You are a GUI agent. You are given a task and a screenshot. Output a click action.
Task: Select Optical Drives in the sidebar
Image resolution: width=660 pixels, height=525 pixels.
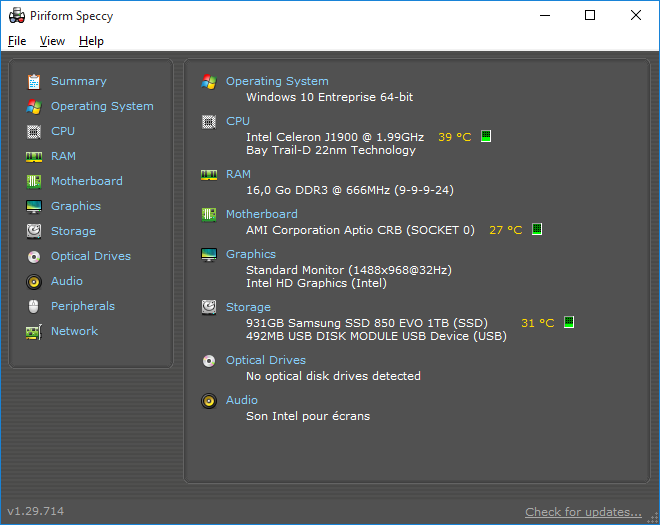(91, 256)
